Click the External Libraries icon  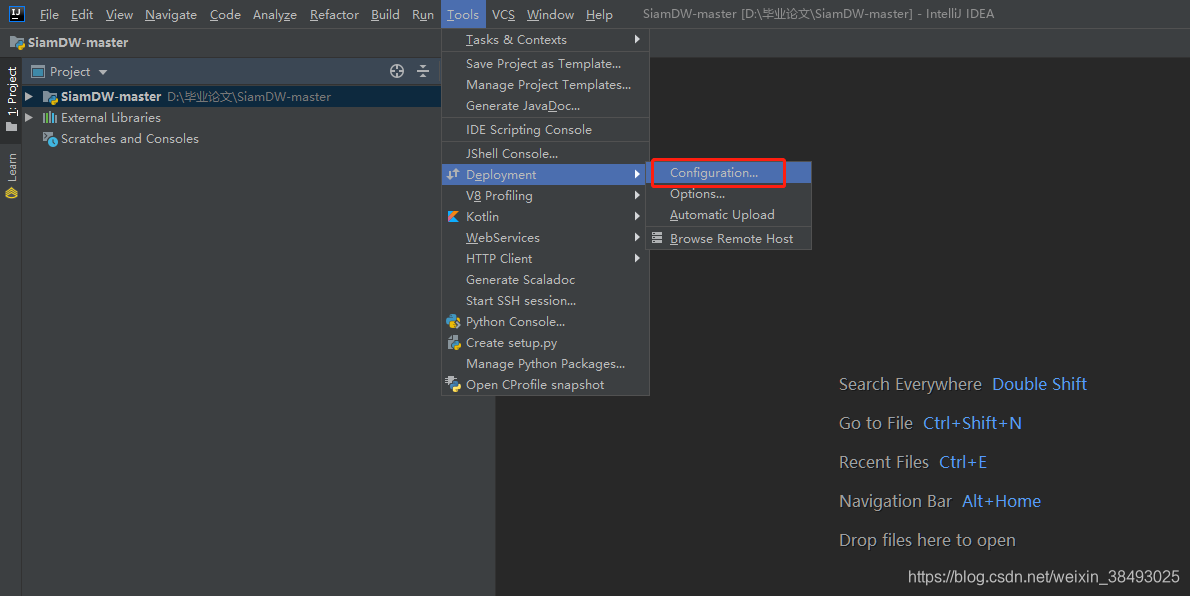50,118
